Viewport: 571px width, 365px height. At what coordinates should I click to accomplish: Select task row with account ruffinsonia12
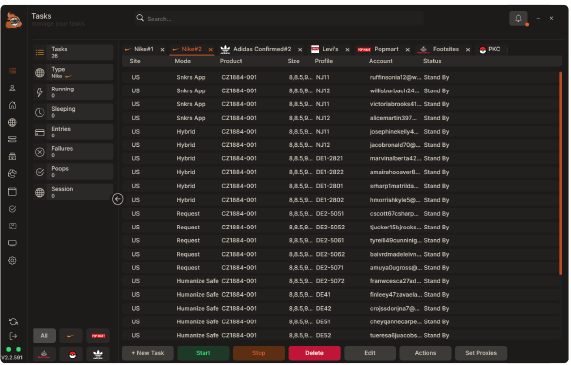pyautogui.click(x=340, y=77)
